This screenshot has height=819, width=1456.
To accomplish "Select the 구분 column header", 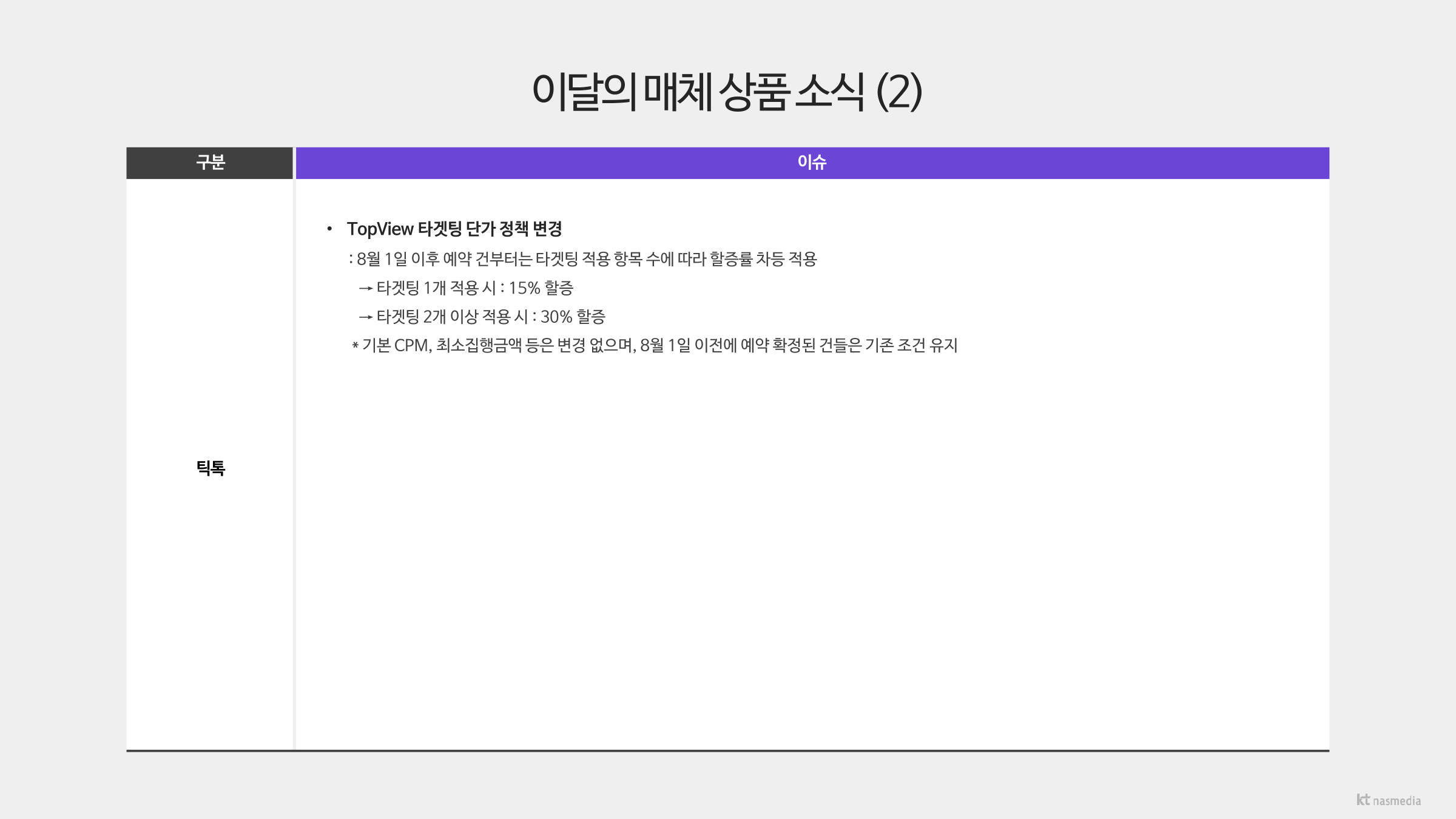I will [209, 163].
